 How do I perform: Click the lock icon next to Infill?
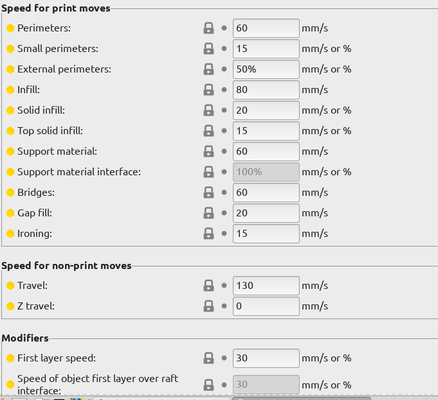209,90
